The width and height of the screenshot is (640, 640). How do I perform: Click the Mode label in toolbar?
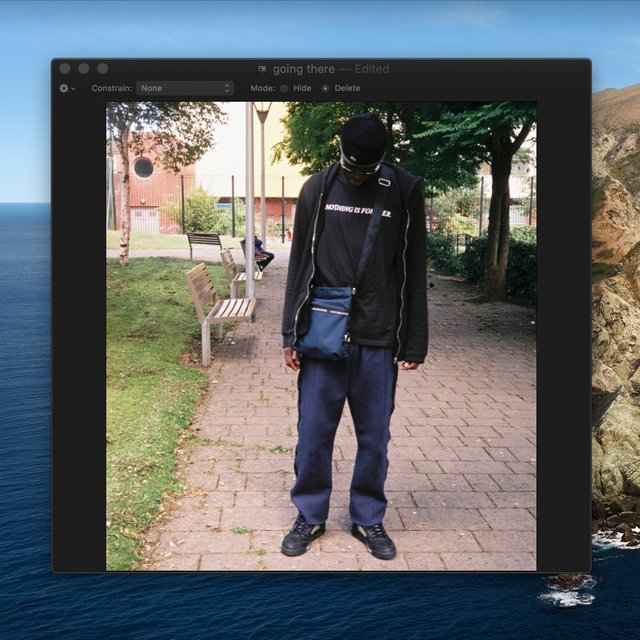262,88
